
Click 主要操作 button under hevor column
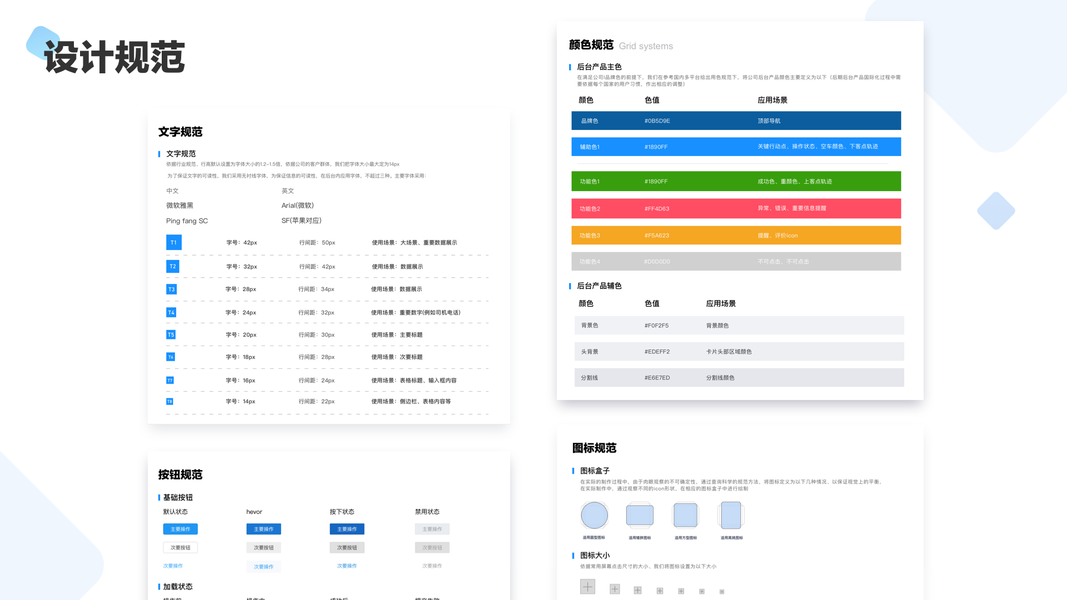pyautogui.click(x=263, y=529)
